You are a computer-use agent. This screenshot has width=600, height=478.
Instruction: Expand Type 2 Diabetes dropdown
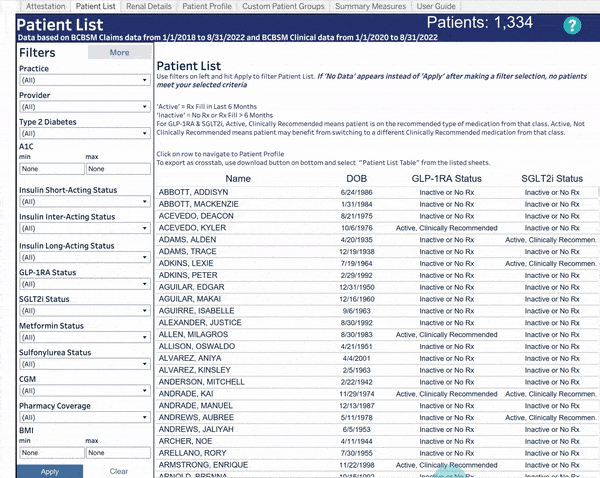coord(85,133)
